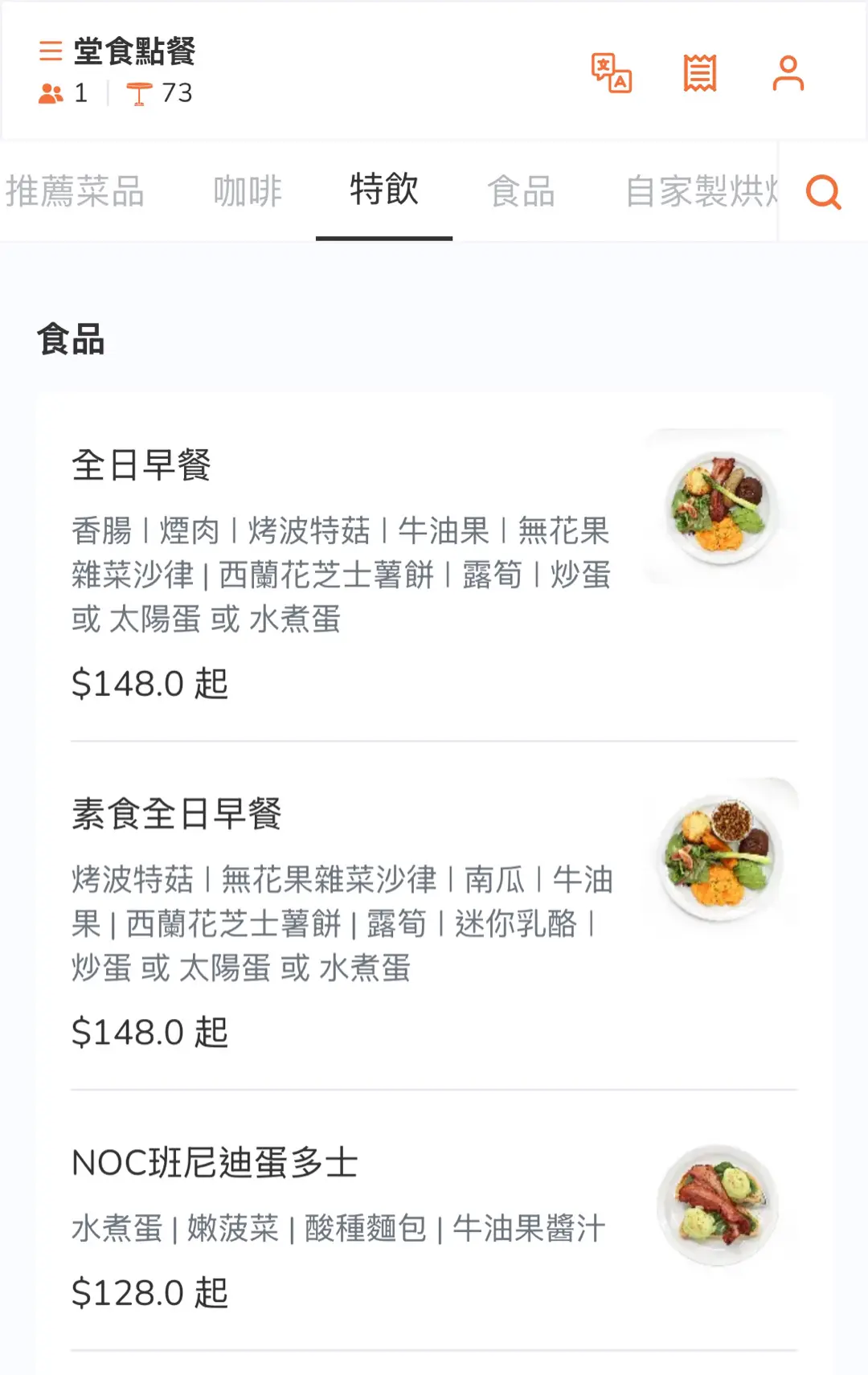Open the user account icon
The height and width of the screenshot is (1375, 868).
[x=788, y=73]
